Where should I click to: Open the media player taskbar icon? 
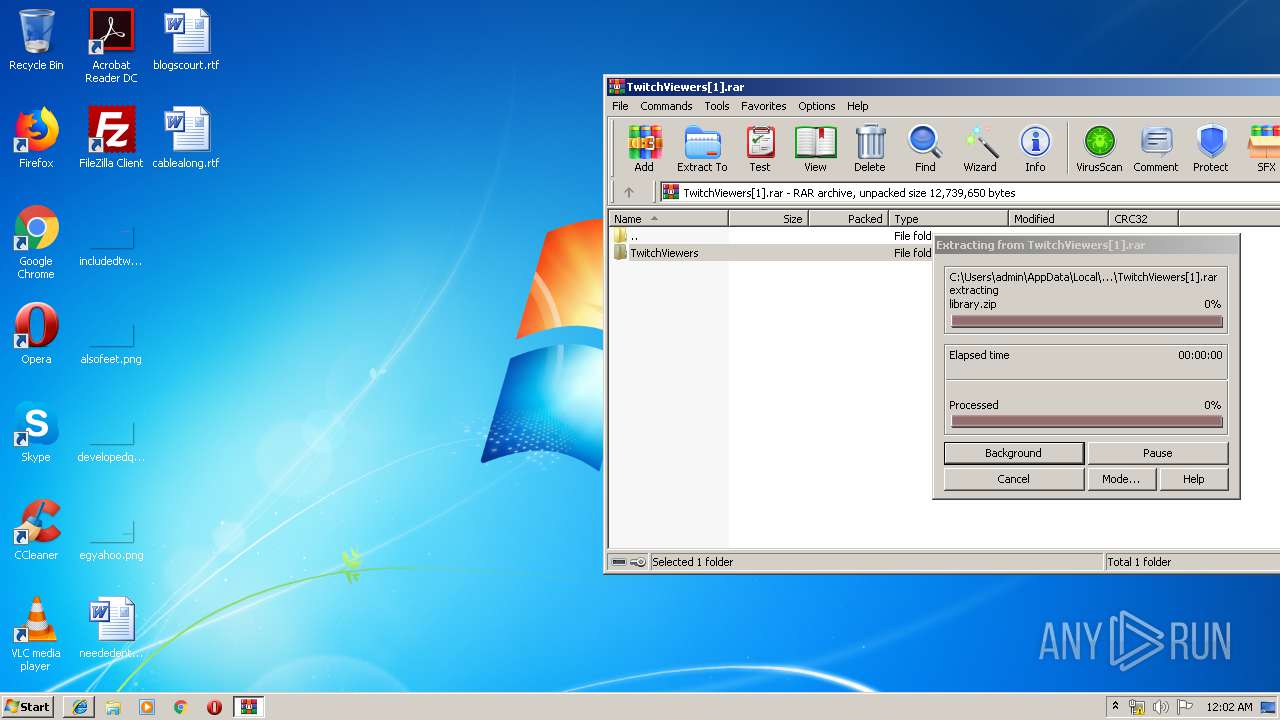pyautogui.click(x=147, y=707)
